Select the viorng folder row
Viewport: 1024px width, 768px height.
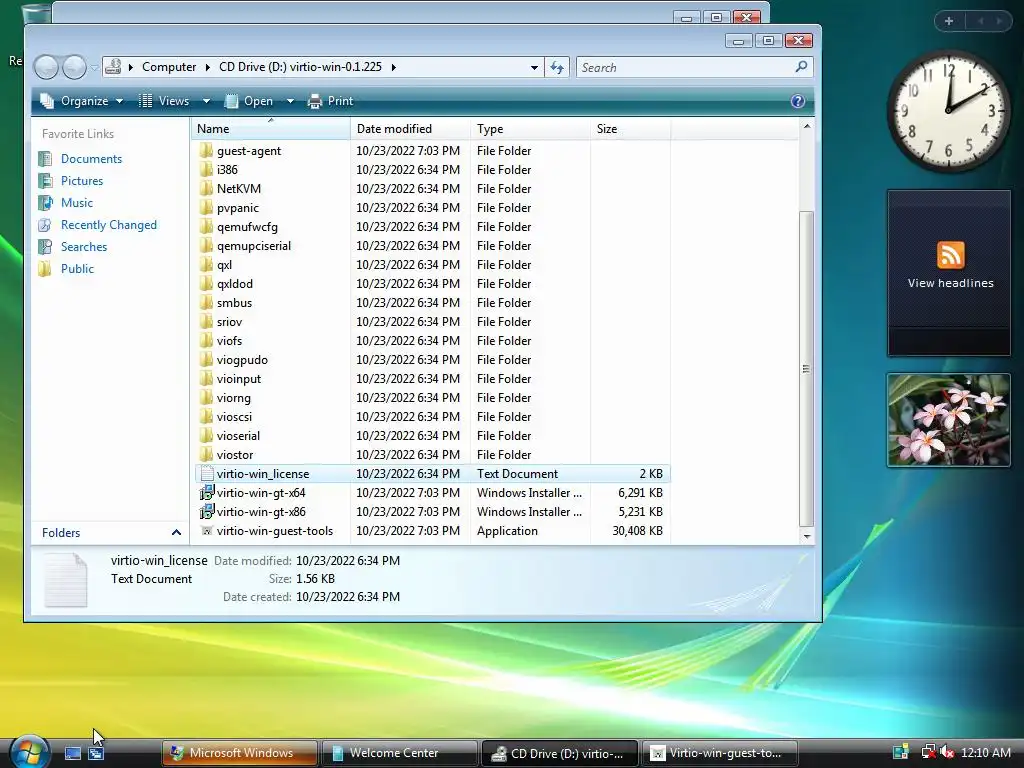click(x=432, y=398)
